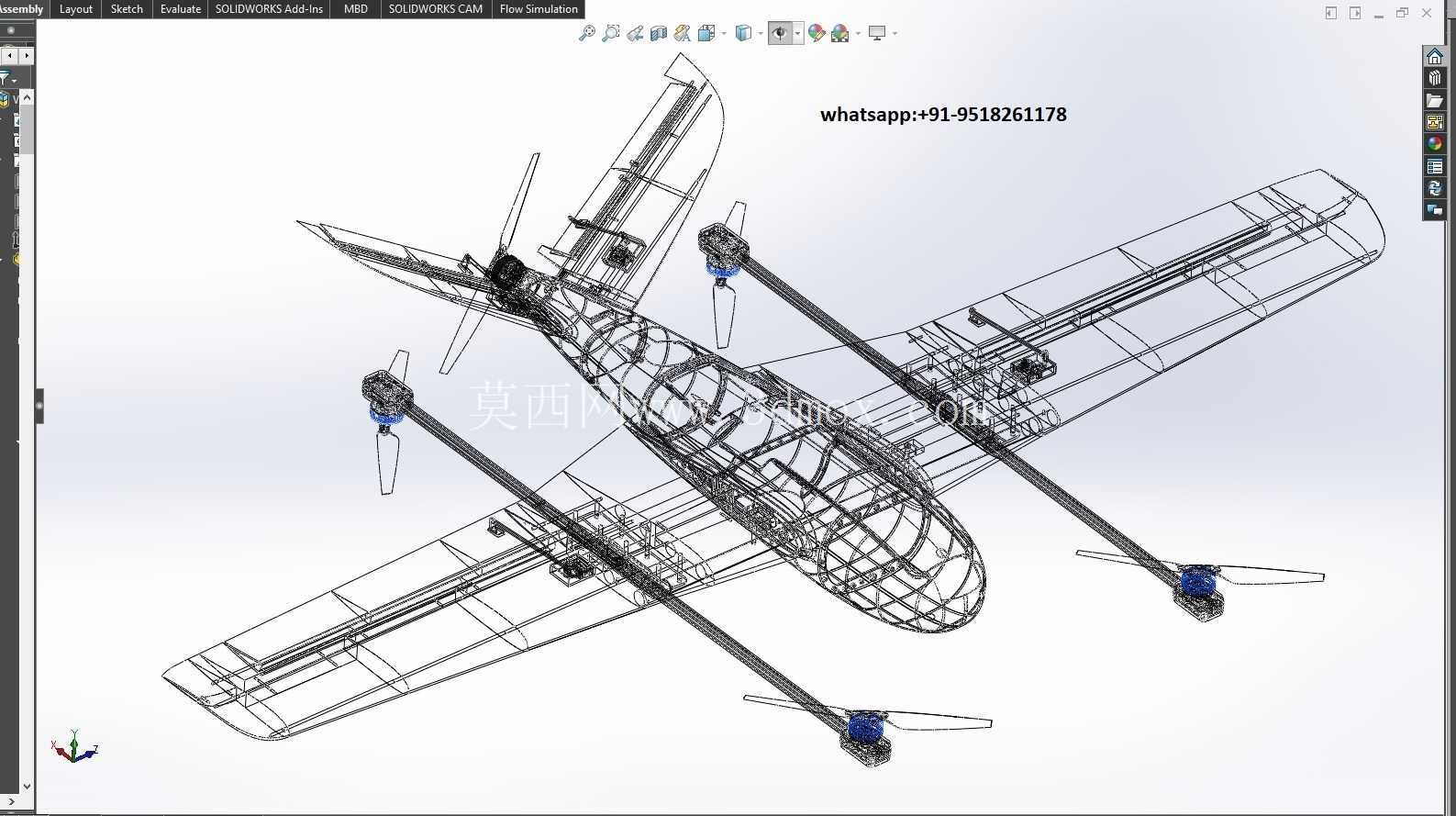Select the Flow Simulation tab
Viewport: 1456px width, 816px height.
click(539, 9)
